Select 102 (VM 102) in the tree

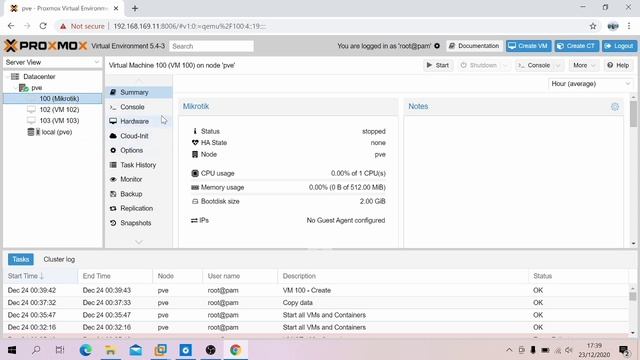click(53, 109)
